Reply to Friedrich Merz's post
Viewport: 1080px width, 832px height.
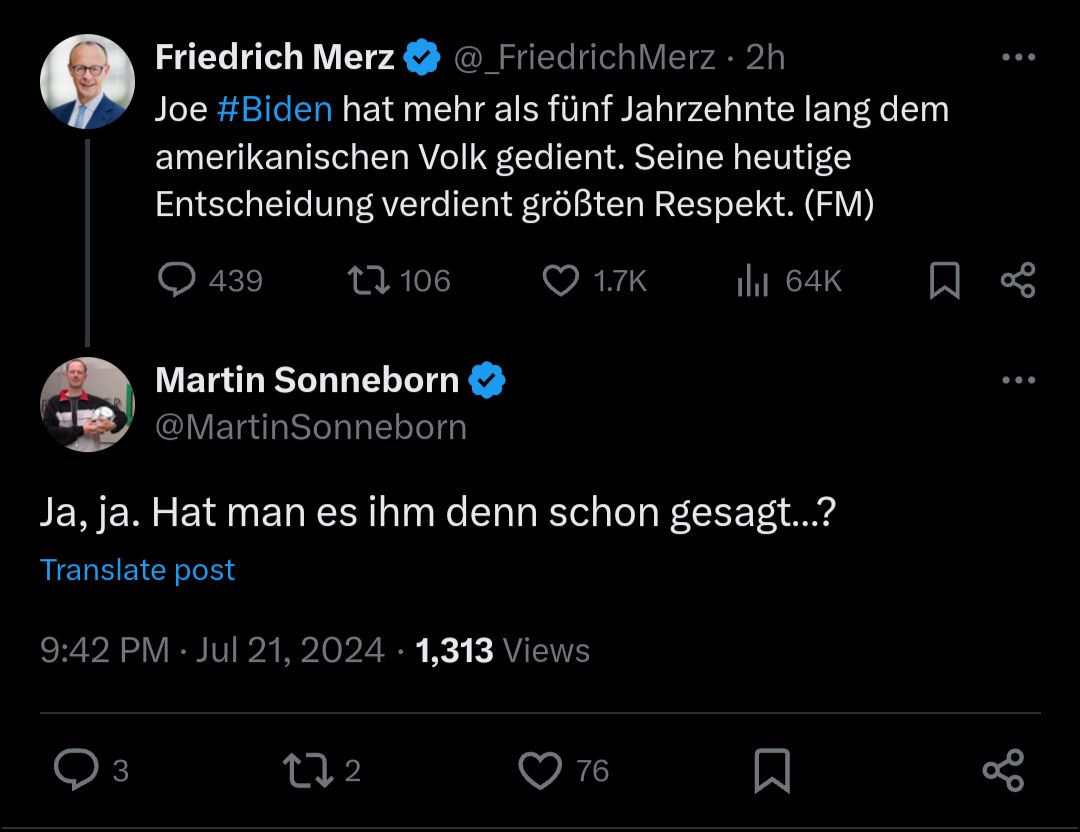coord(178,281)
